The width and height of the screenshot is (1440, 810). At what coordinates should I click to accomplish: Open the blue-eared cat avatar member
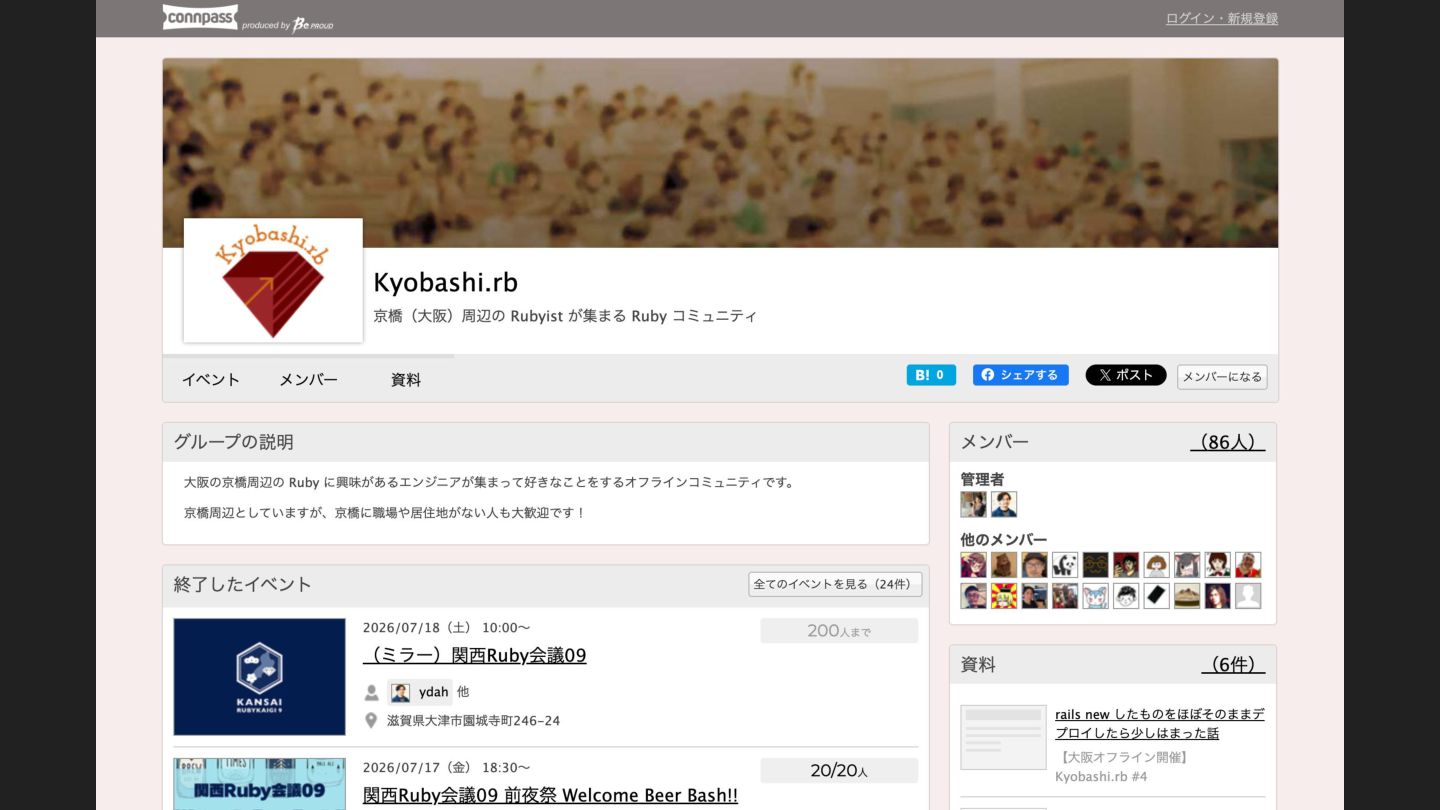pyautogui.click(x=1095, y=596)
